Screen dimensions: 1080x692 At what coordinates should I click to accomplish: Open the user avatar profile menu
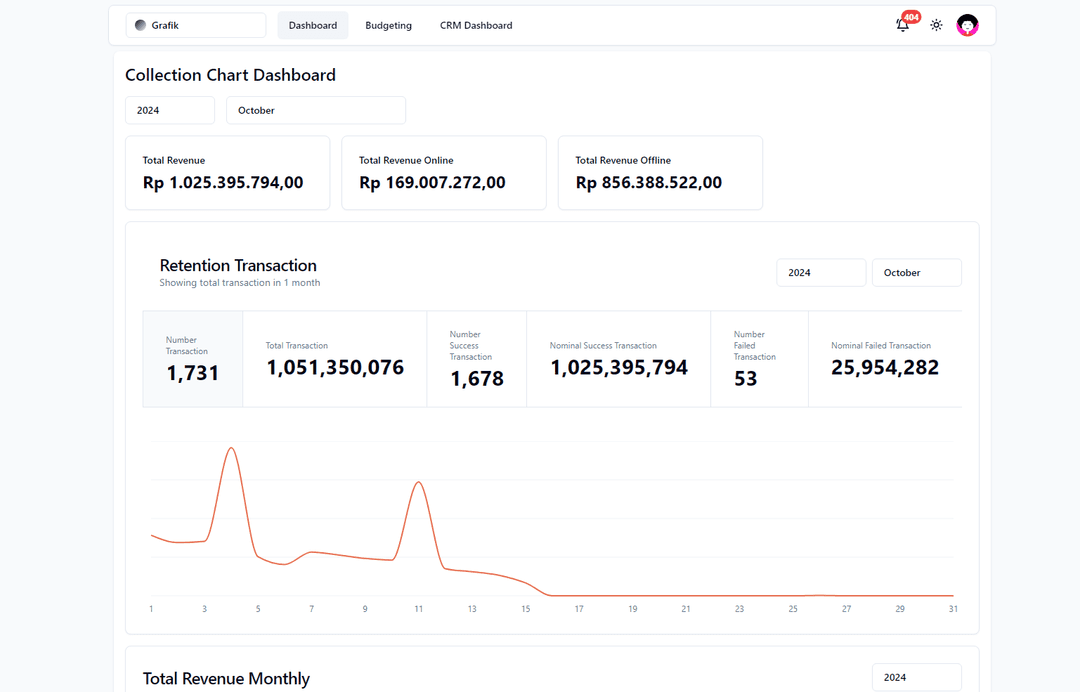(967, 25)
